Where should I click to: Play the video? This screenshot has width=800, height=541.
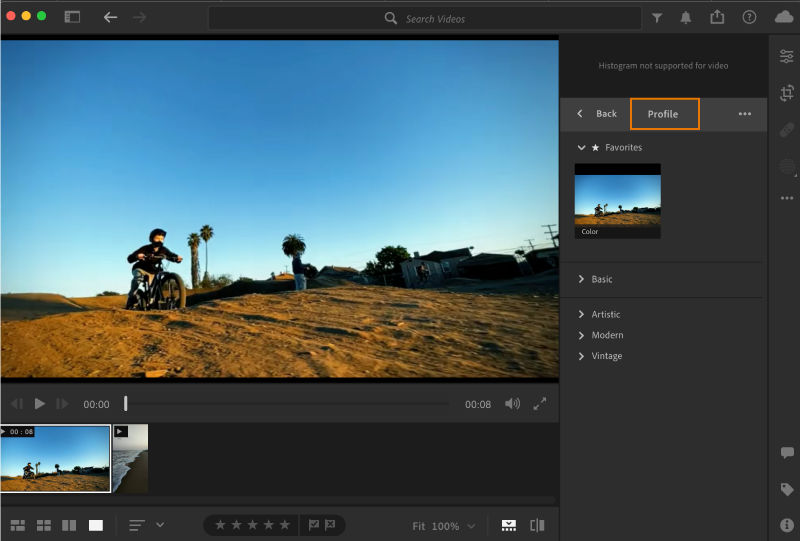click(x=40, y=404)
